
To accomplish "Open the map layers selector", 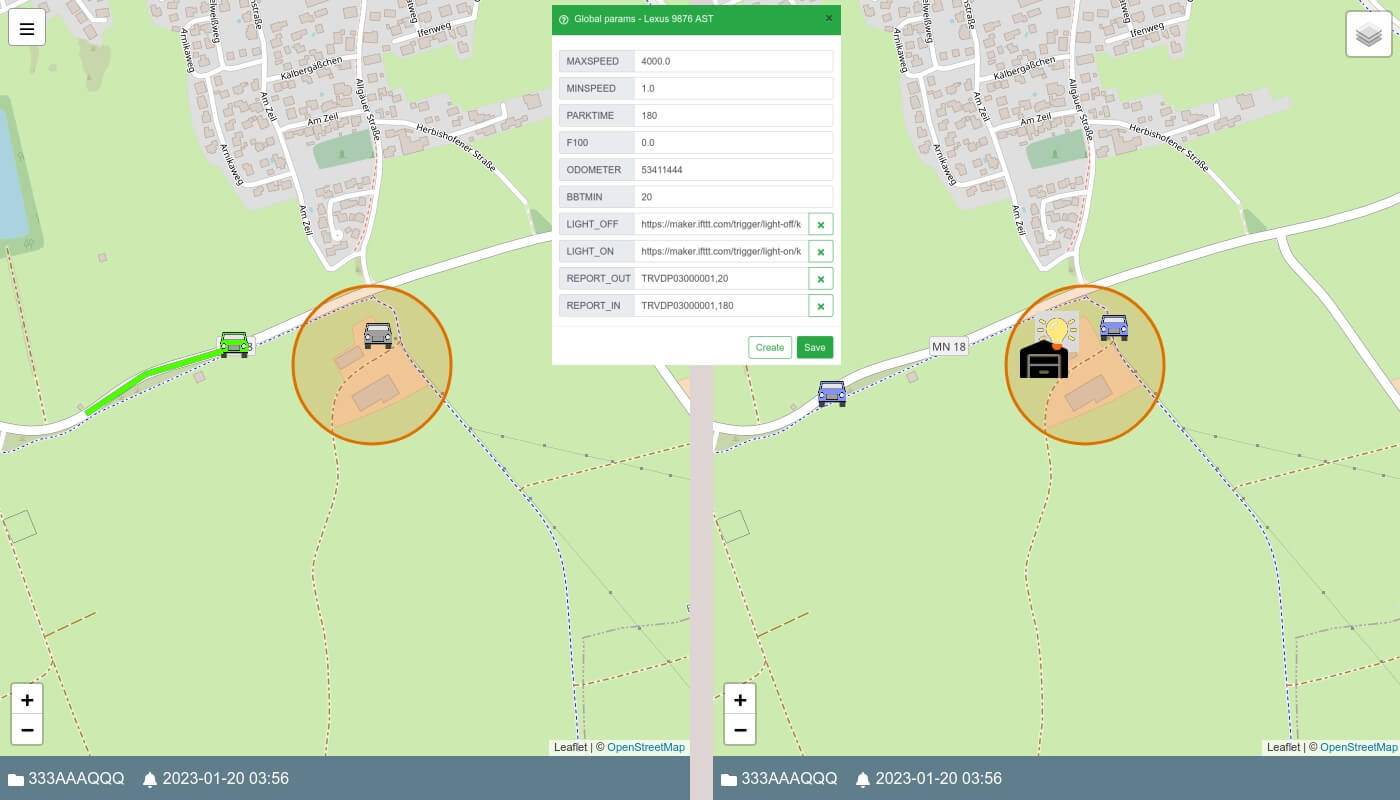I will point(1368,36).
